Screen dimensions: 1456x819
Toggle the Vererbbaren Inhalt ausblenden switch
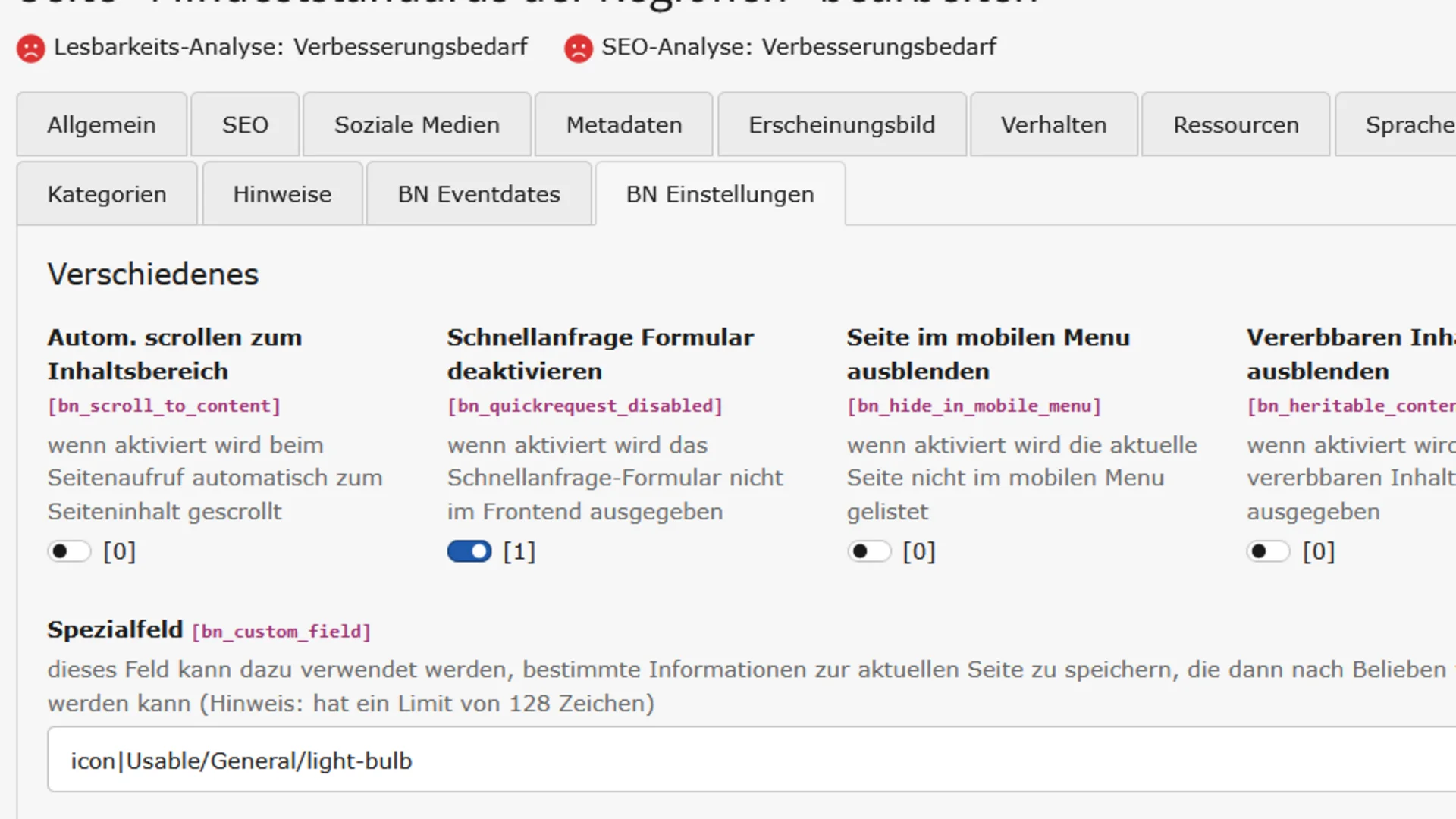1269,551
